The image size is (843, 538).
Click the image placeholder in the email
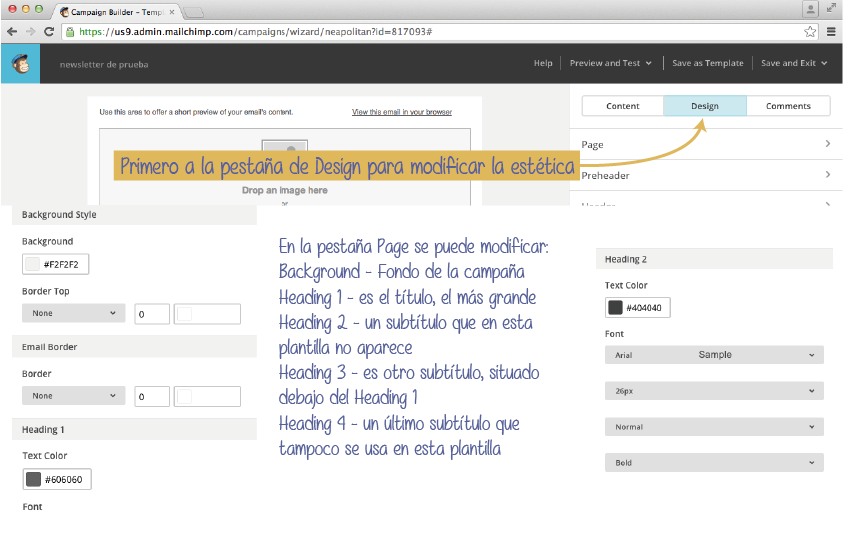click(285, 146)
